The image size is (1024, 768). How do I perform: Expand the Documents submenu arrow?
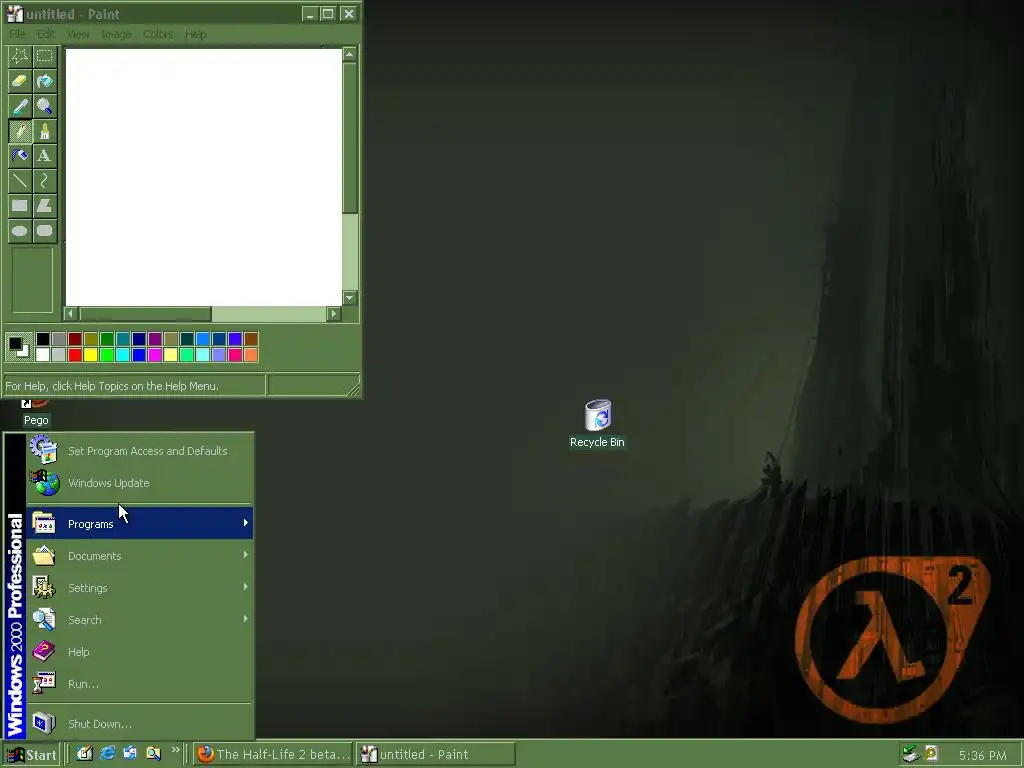(x=246, y=555)
